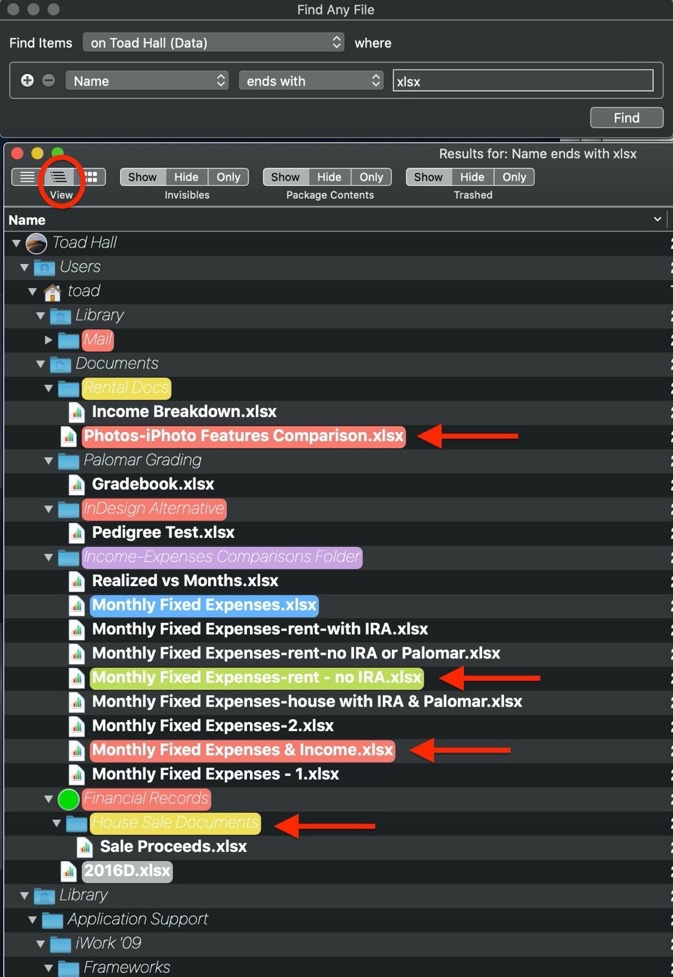Click the xlsx search text field
The image size is (673, 977).
523,81
